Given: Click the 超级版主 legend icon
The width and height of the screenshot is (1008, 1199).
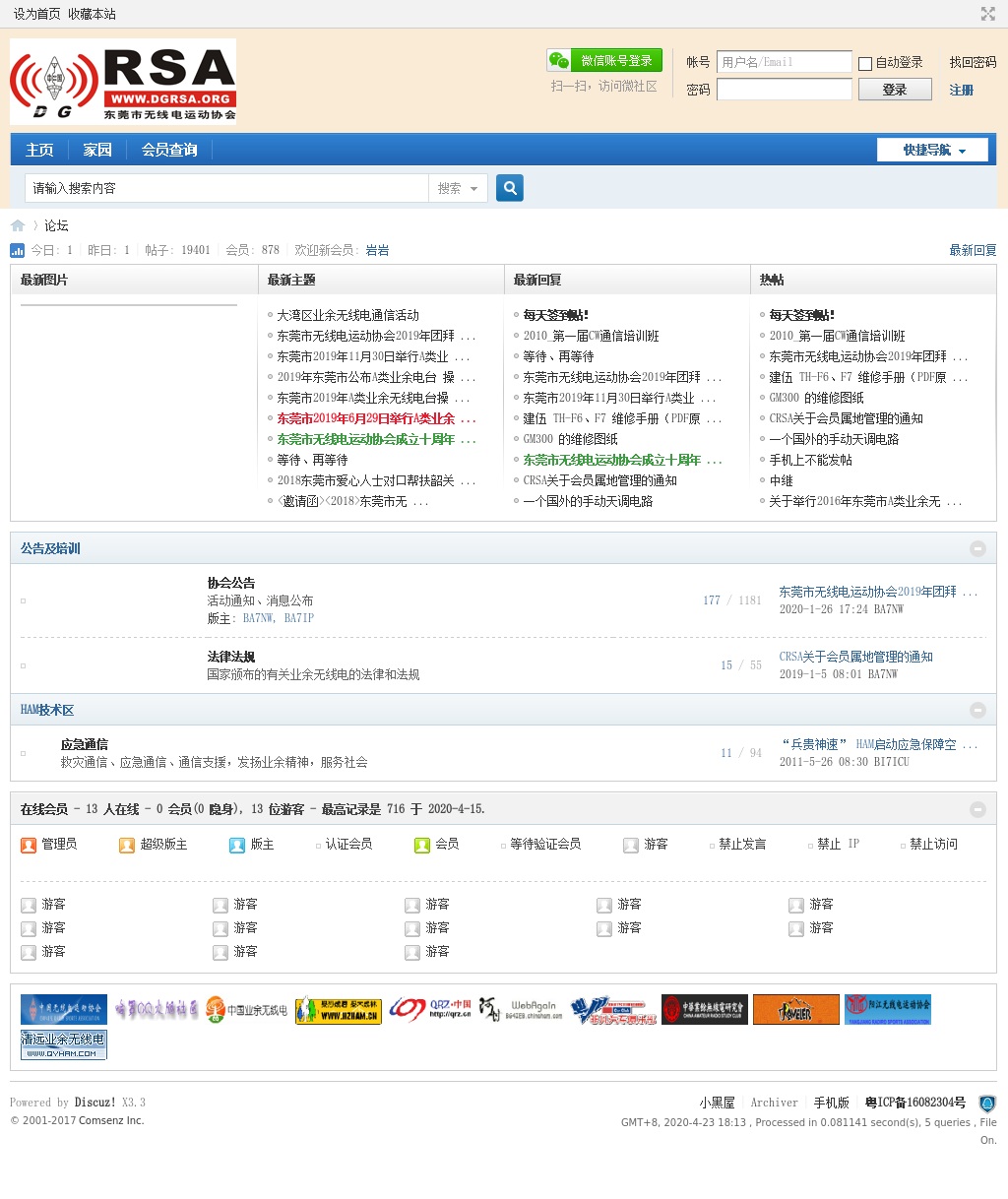Looking at the screenshot, I should coord(127,845).
